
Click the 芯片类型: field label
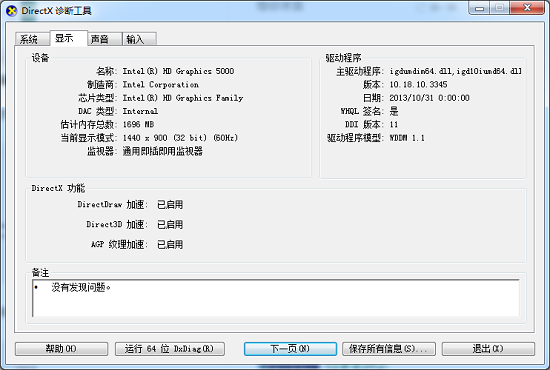tap(98, 98)
